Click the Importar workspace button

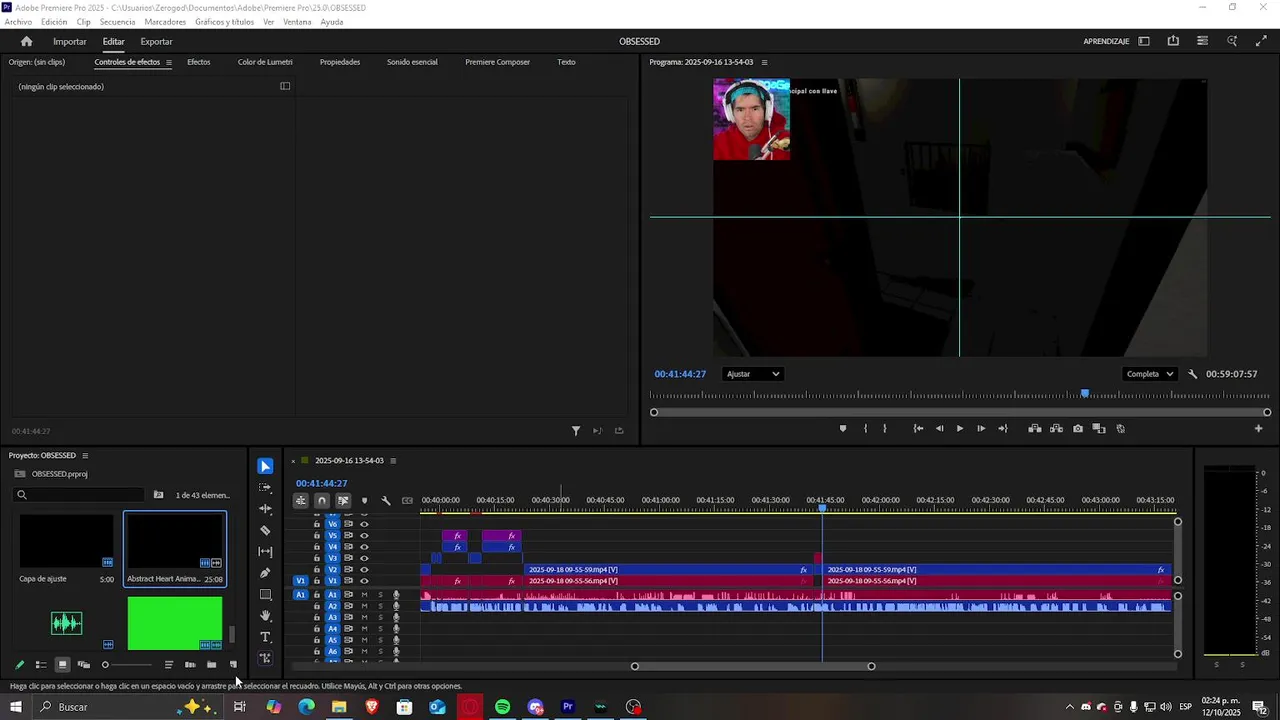coord(70,41)
